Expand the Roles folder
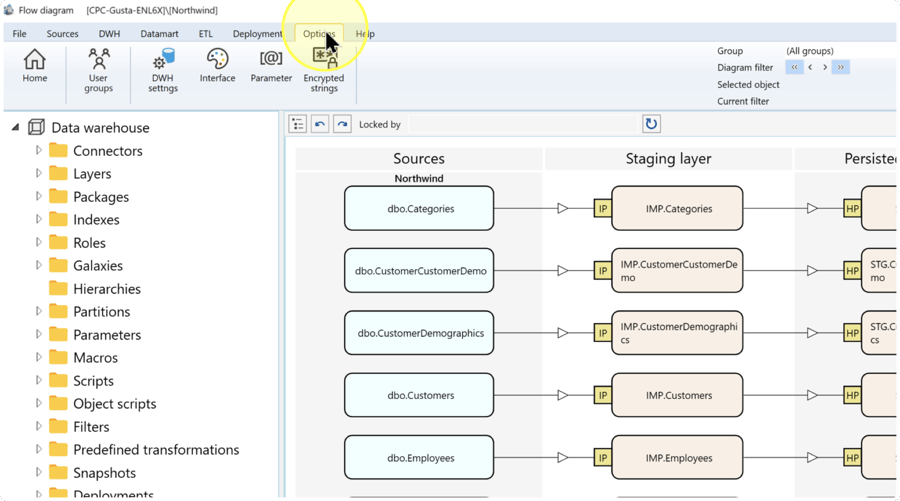The image size is (900, 501). click(x=38, y=242)
